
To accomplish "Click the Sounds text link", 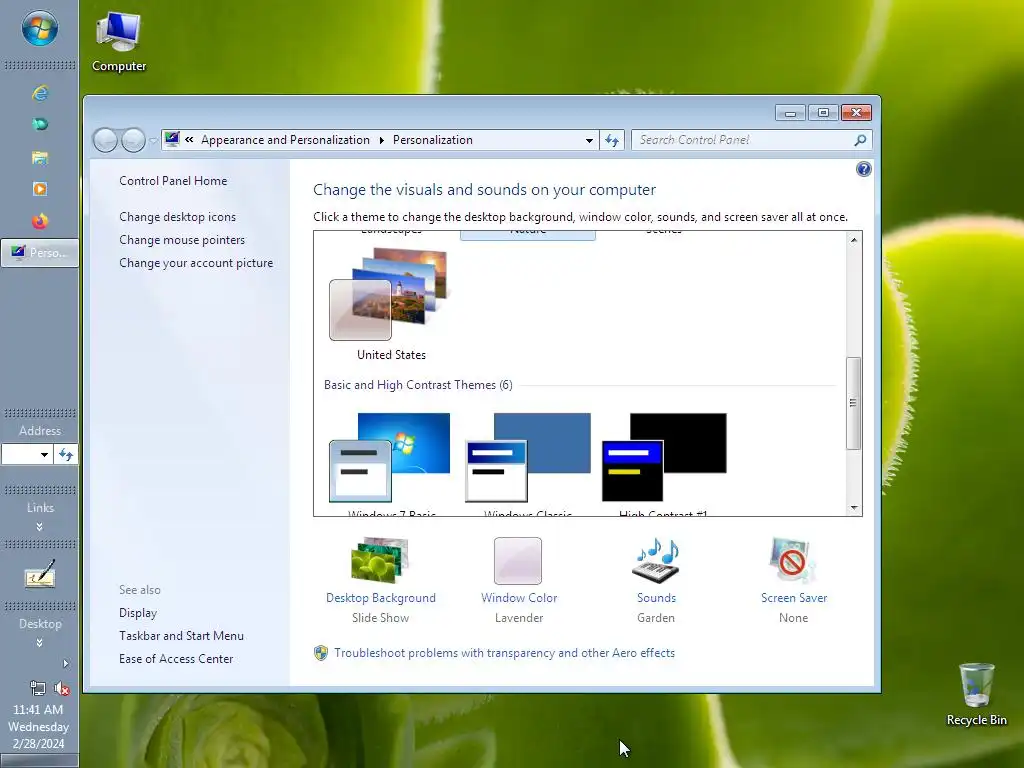I will coord(656,598).
